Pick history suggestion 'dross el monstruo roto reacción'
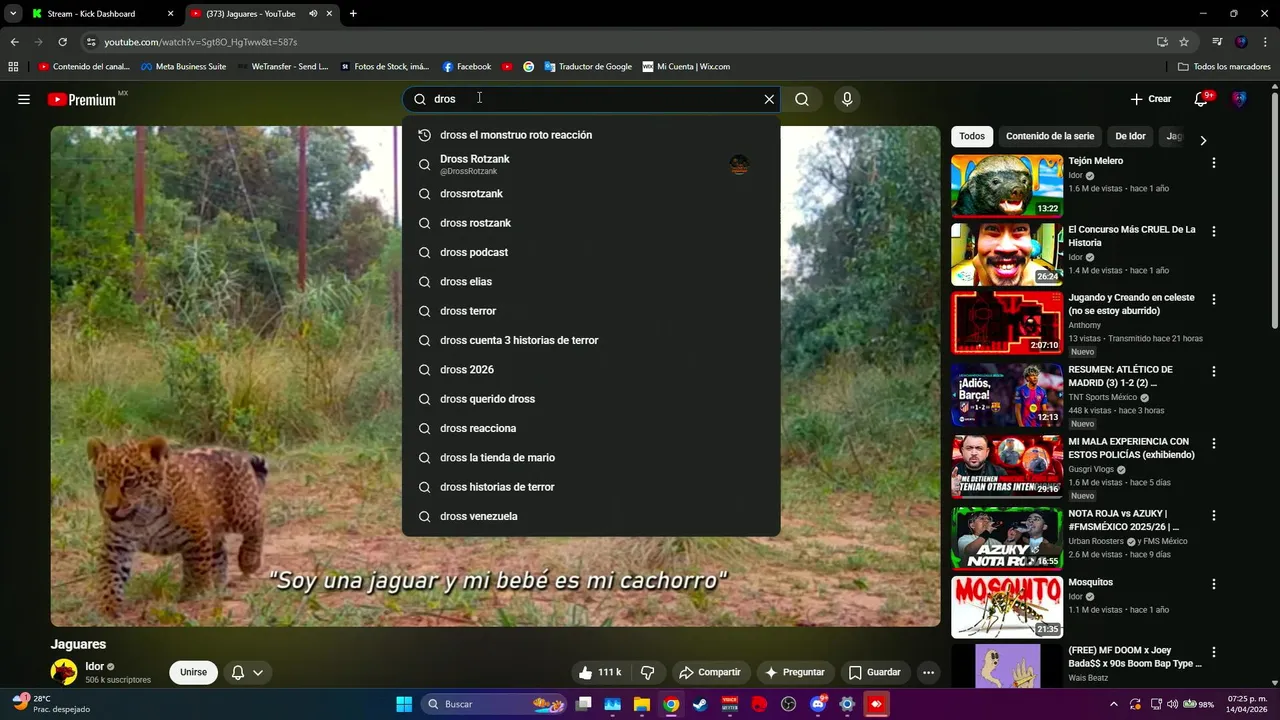Image resolution: width=1280 pixels, height=720 pixels. 591,135
